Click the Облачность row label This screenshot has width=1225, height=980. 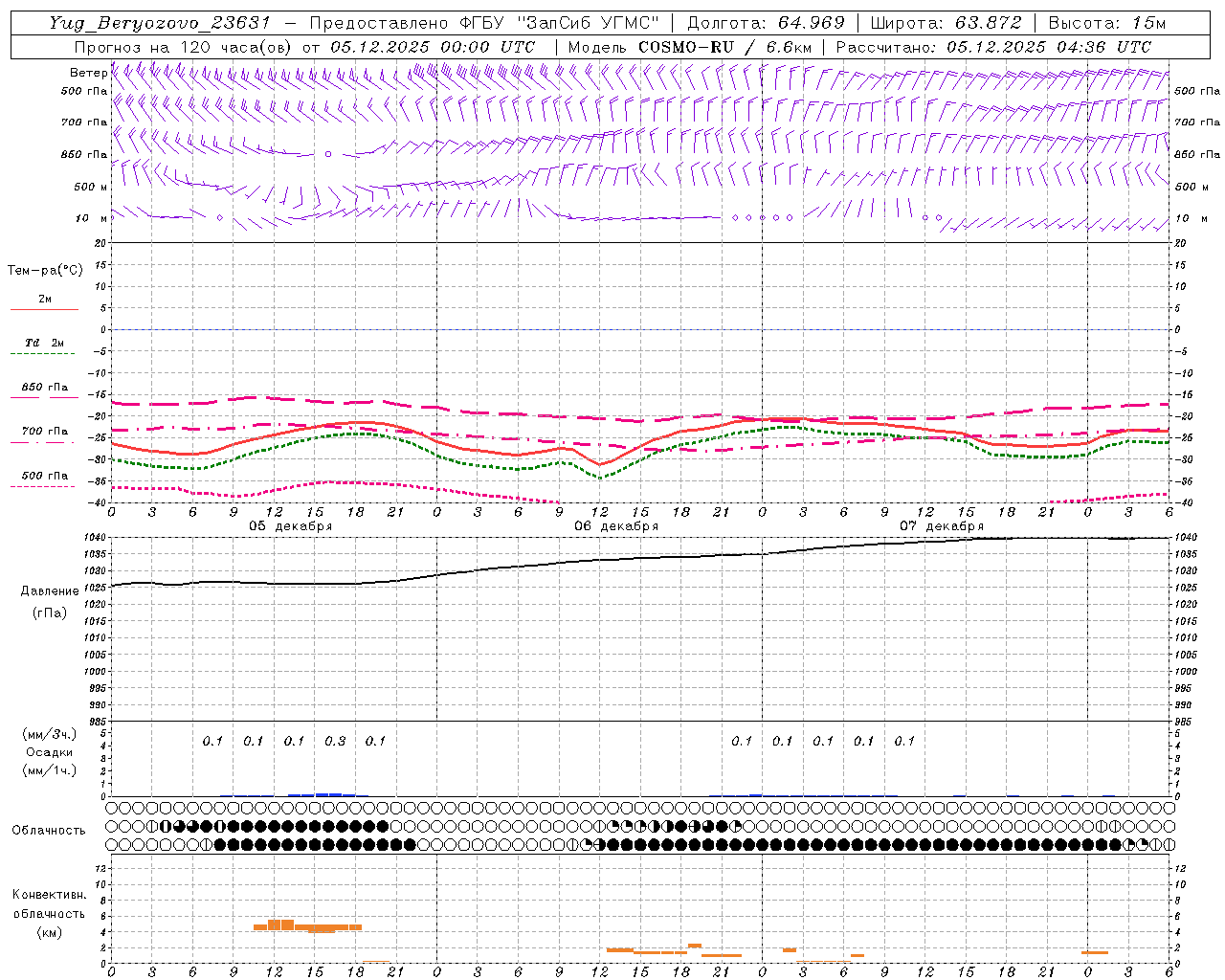(x=49, y=830)
